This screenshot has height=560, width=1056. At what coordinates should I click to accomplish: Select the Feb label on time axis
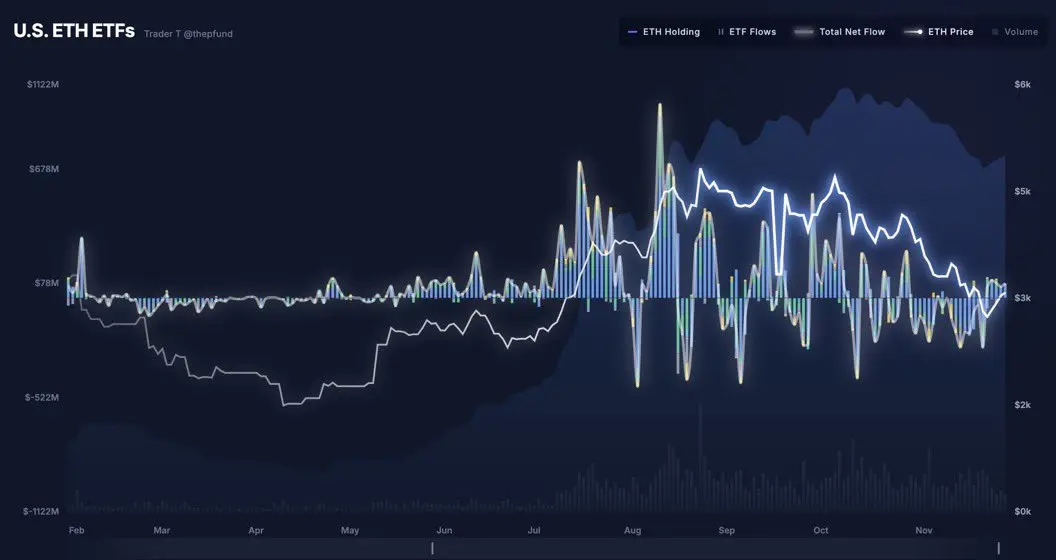click(x=77, y=530)
